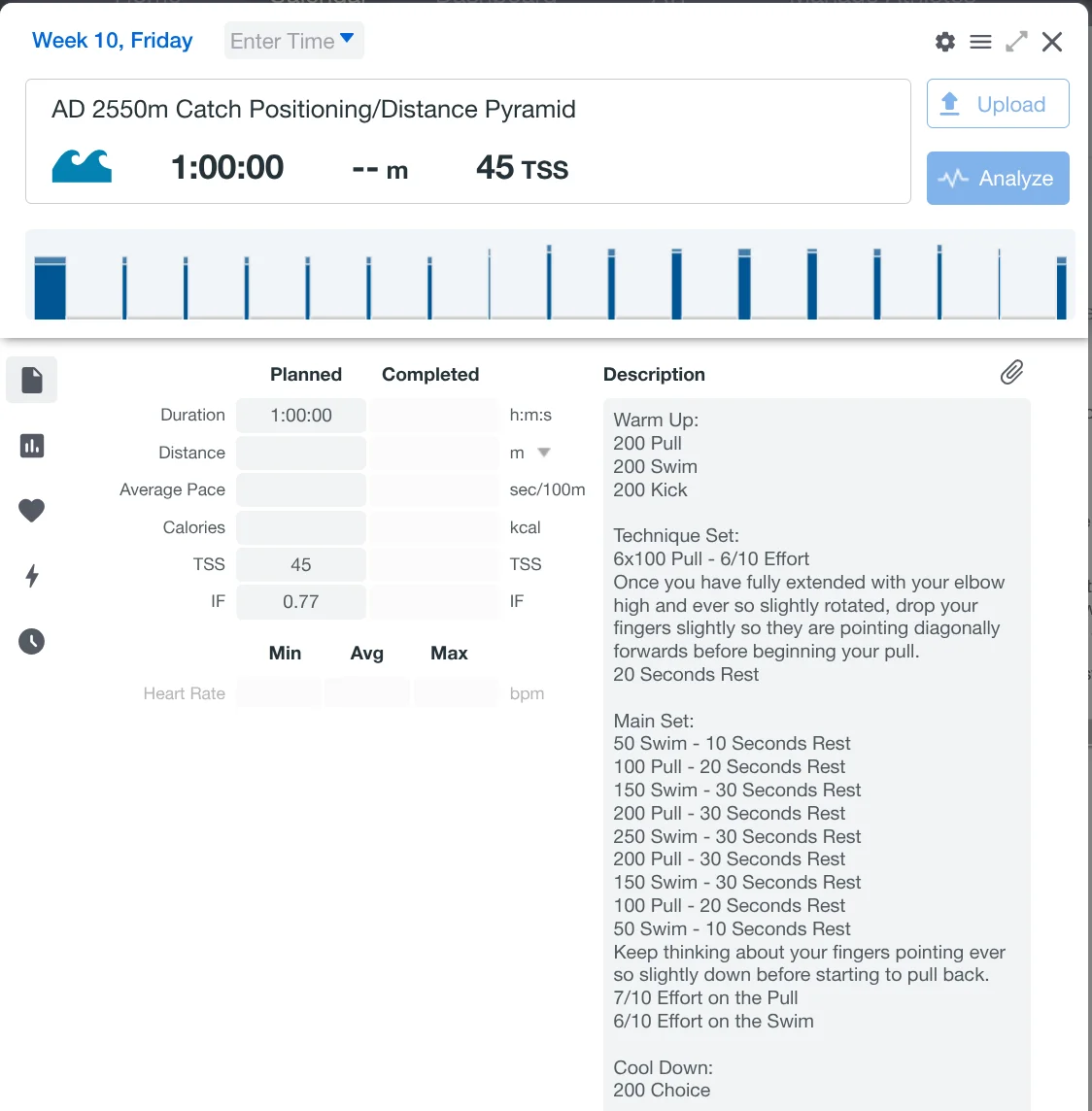Click the first warm-up bar in workout graph
The width and height of the screenshot is (1092, 1111).
click(x=51, y=288)
